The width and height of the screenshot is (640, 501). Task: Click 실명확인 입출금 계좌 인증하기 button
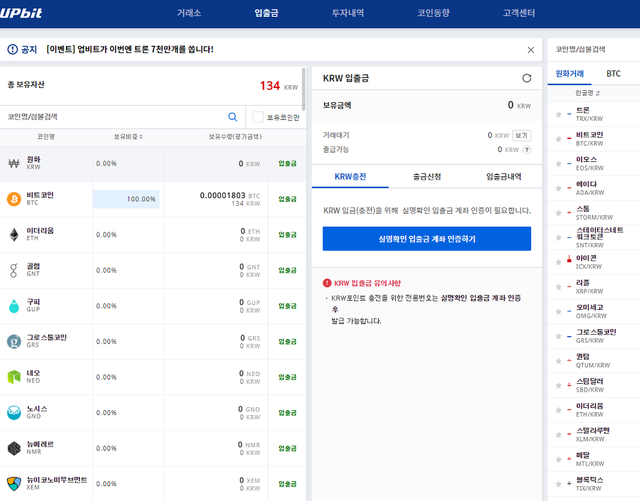[x=427, y=239]
